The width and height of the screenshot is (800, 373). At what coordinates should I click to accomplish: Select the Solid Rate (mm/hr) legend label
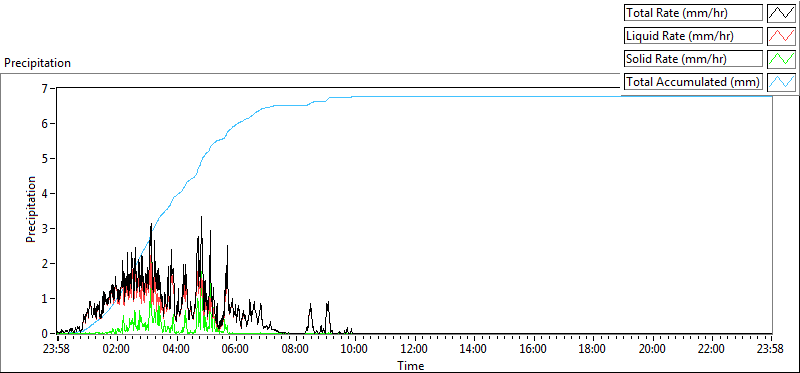click(x=676, y=59)
